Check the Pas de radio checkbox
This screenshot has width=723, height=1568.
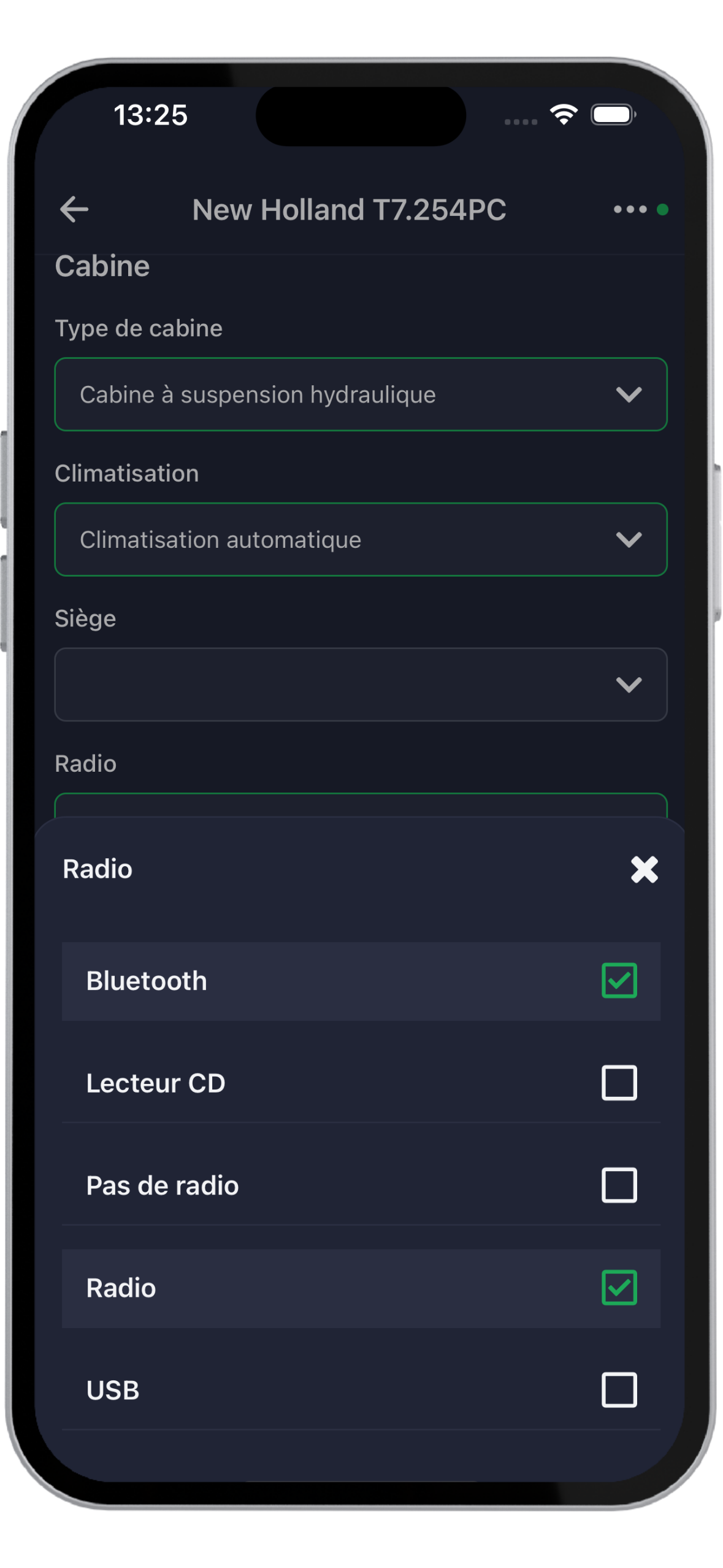pyautogui.click(x=619, y=1185)
